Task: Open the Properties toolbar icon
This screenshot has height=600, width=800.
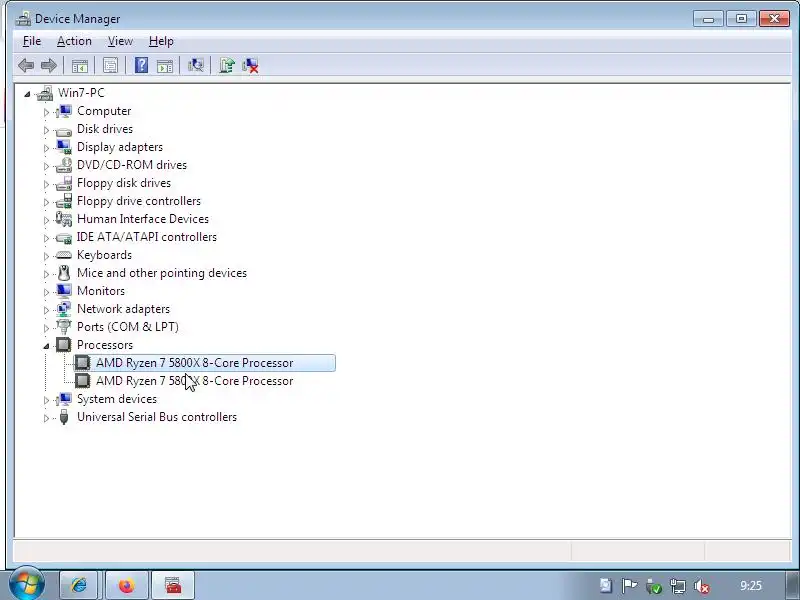Action: pyautogui.click(x=110, y=65)
